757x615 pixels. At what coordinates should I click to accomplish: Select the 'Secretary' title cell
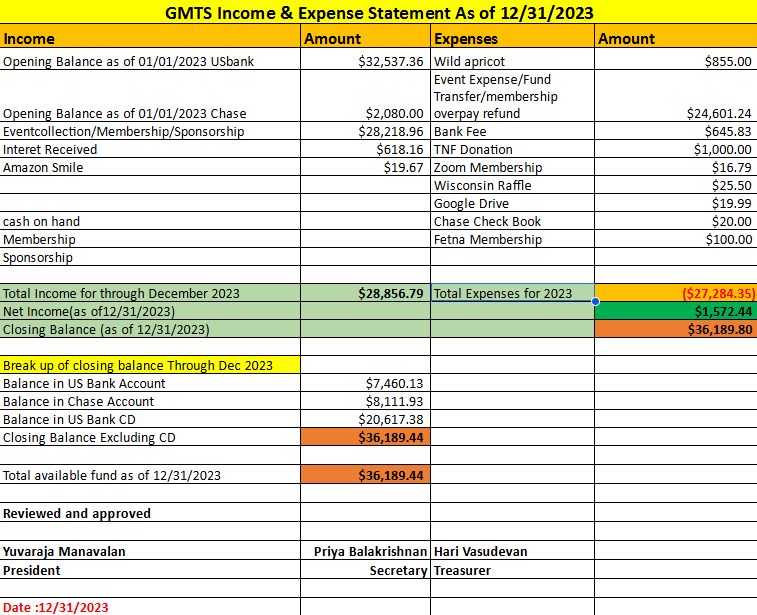pos(365,570)
